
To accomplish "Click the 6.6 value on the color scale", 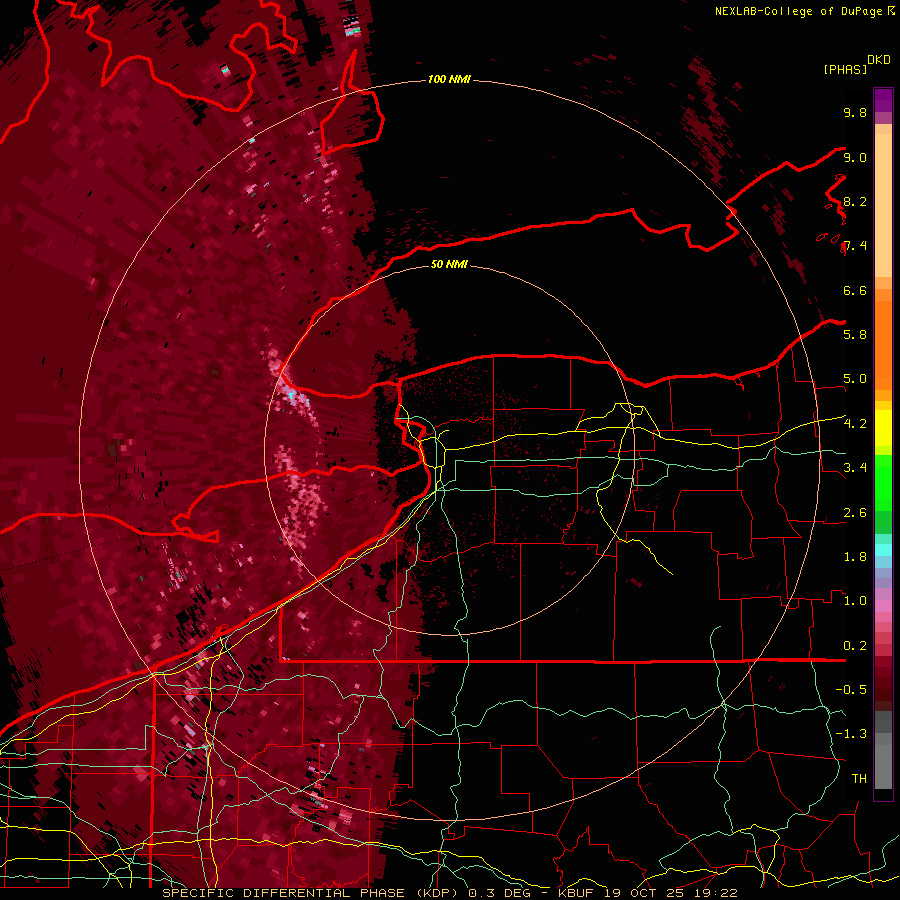I will point(855,290).
